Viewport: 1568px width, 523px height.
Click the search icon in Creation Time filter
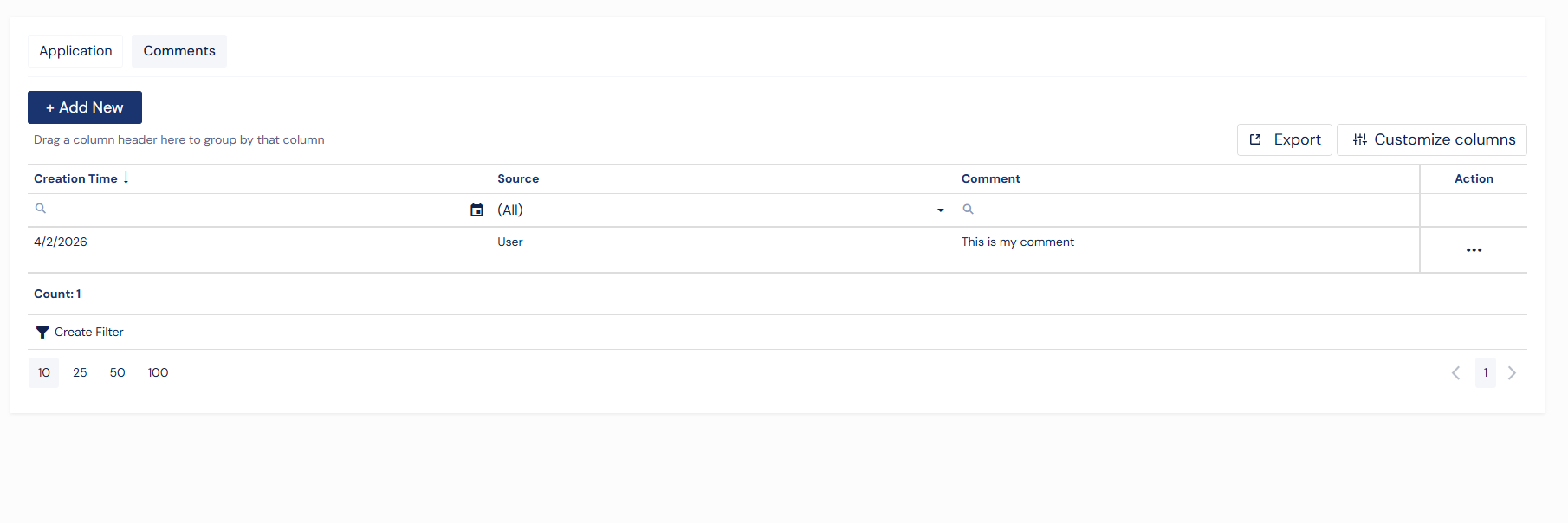click(40, 209)
